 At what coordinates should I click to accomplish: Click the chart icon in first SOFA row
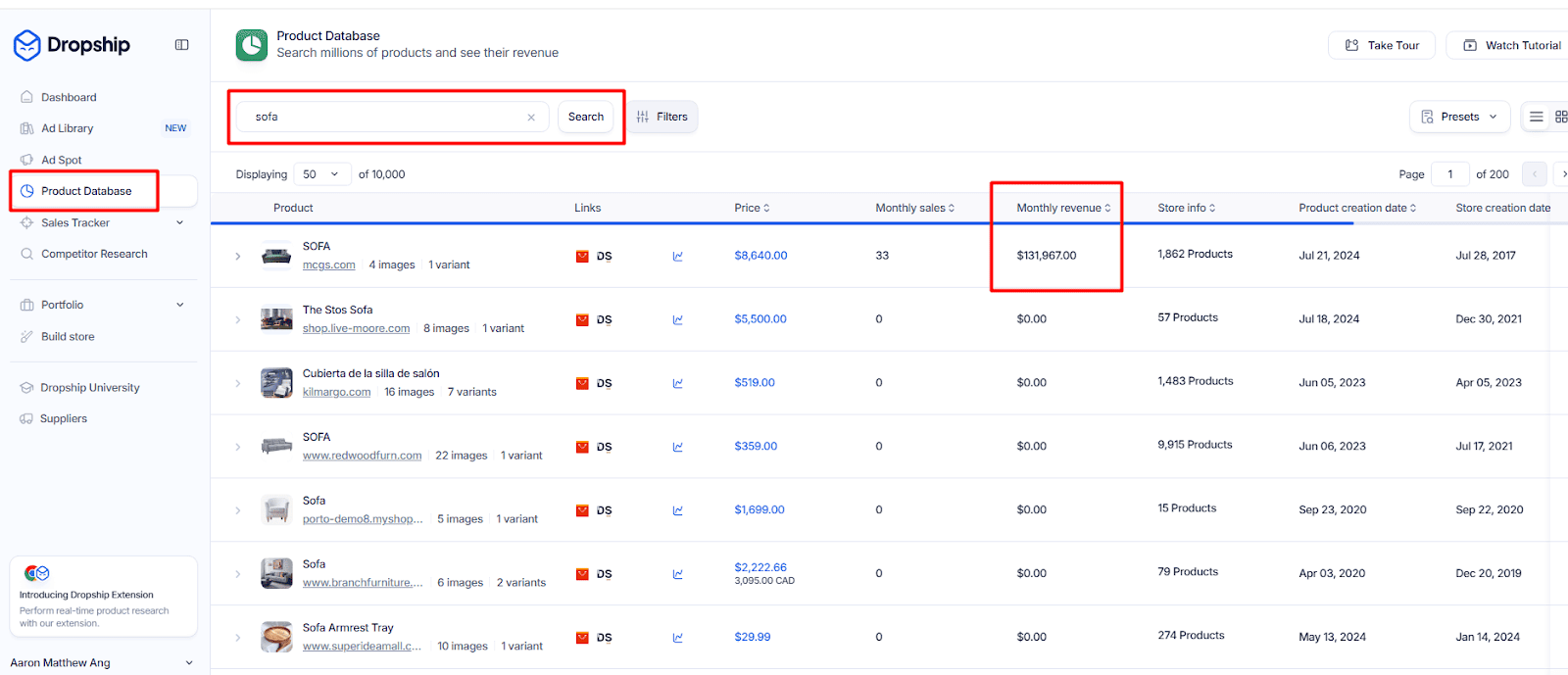tap(677, 256)
